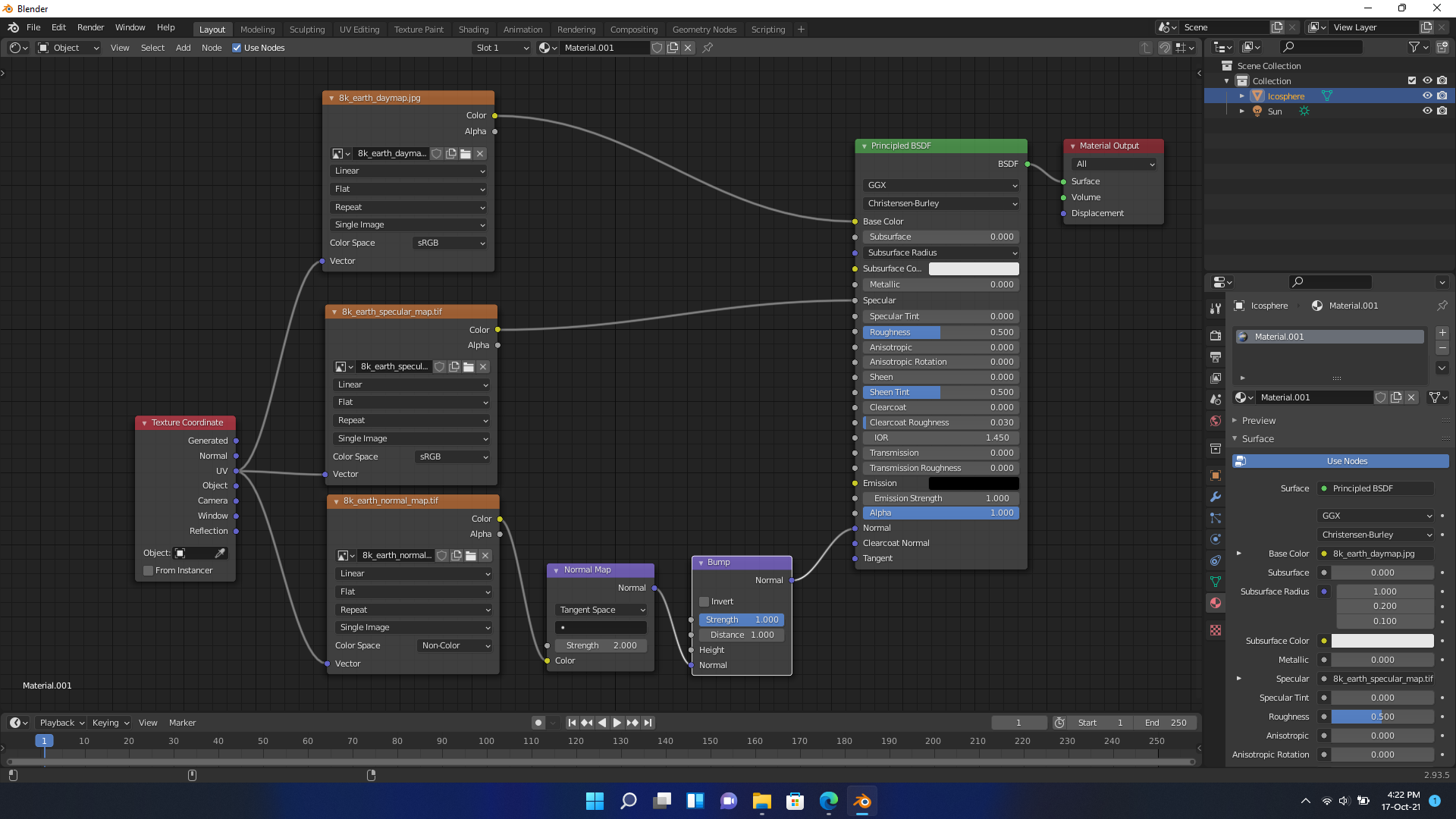1456x819 pixels.
Task: Open Material Output target All dropdown
Action: point(1114,165)
